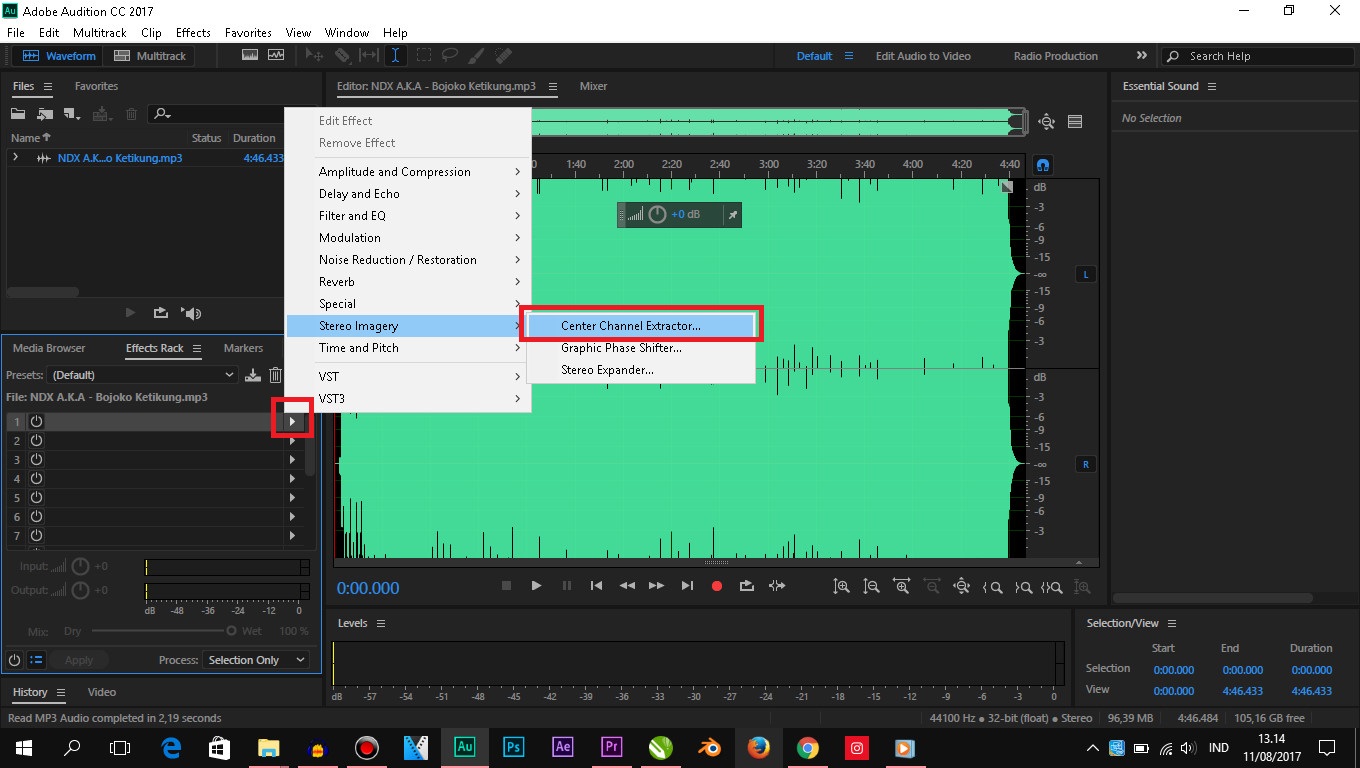Zoom in at the out point
This screenshot has width=1360, height=768.
(x=1023, y=587)
